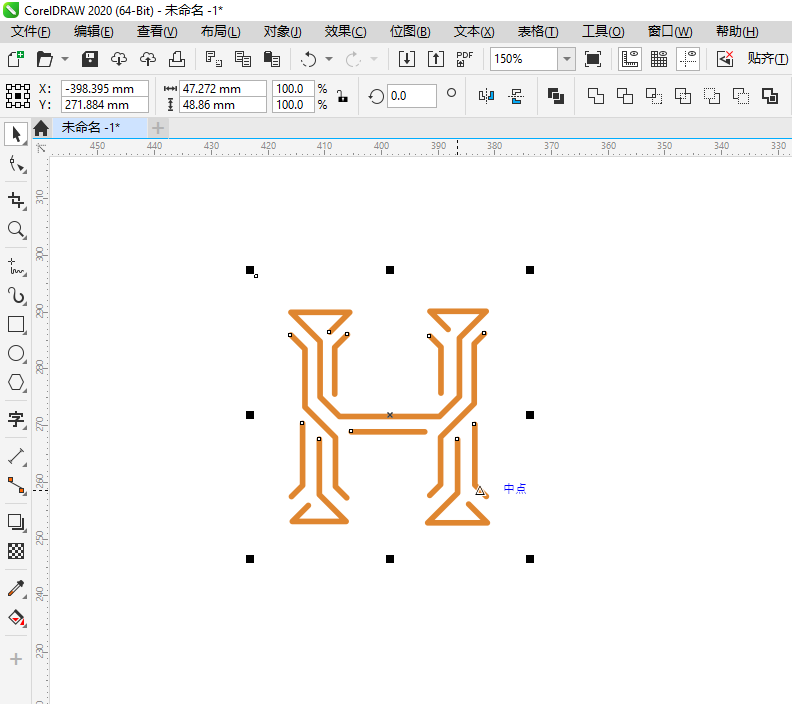Click the rotation angle field
Image resolution: width=792 pixels, height=704 pixels.
click(412, 96)
